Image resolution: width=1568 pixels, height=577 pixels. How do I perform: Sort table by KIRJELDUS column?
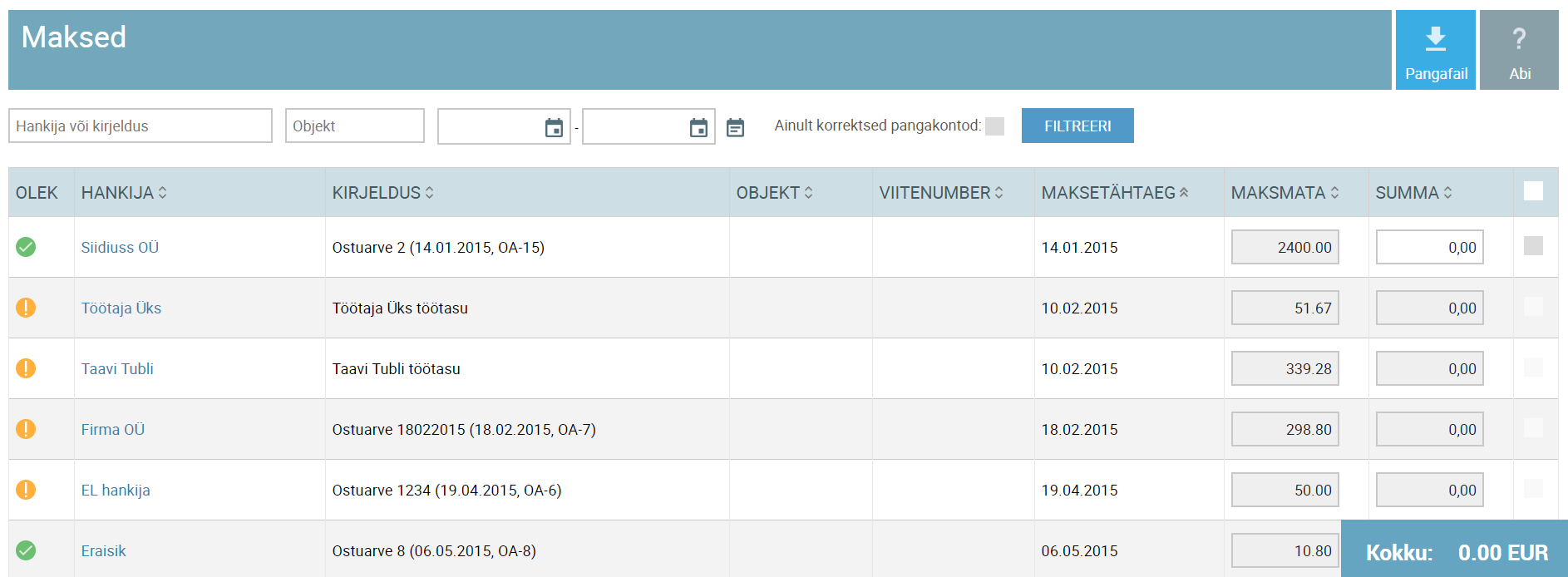383,193
